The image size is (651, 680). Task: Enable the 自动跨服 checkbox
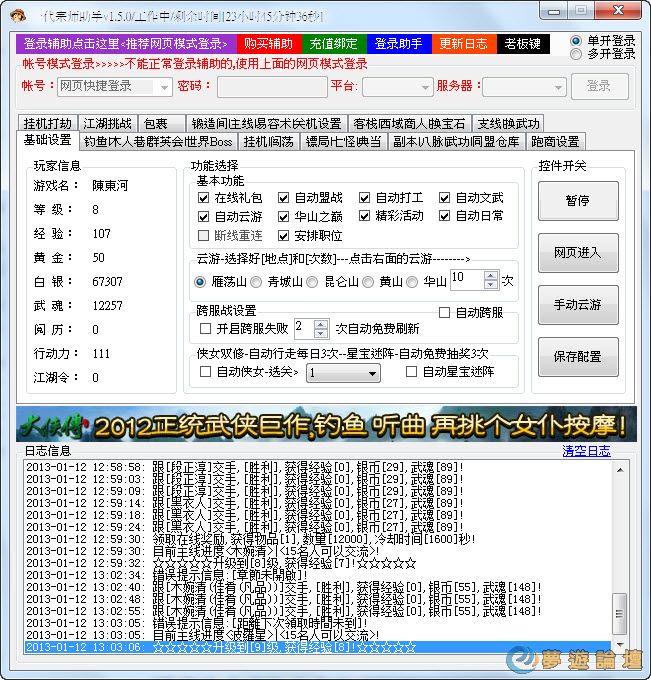(x=445, y=313)
